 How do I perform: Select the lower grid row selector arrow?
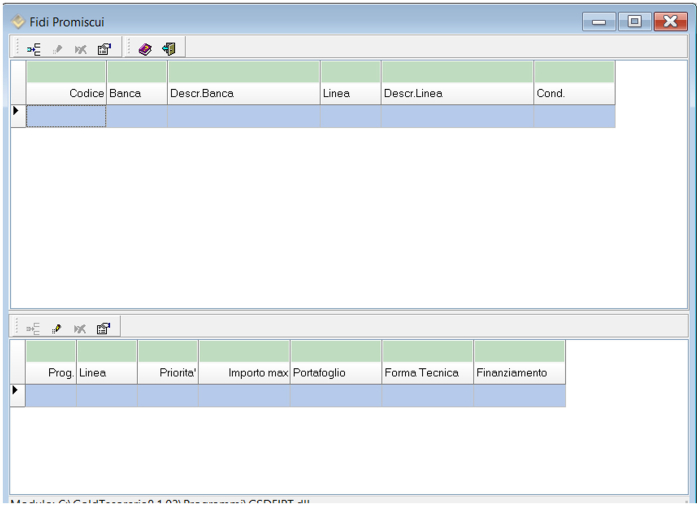[17, 390]
